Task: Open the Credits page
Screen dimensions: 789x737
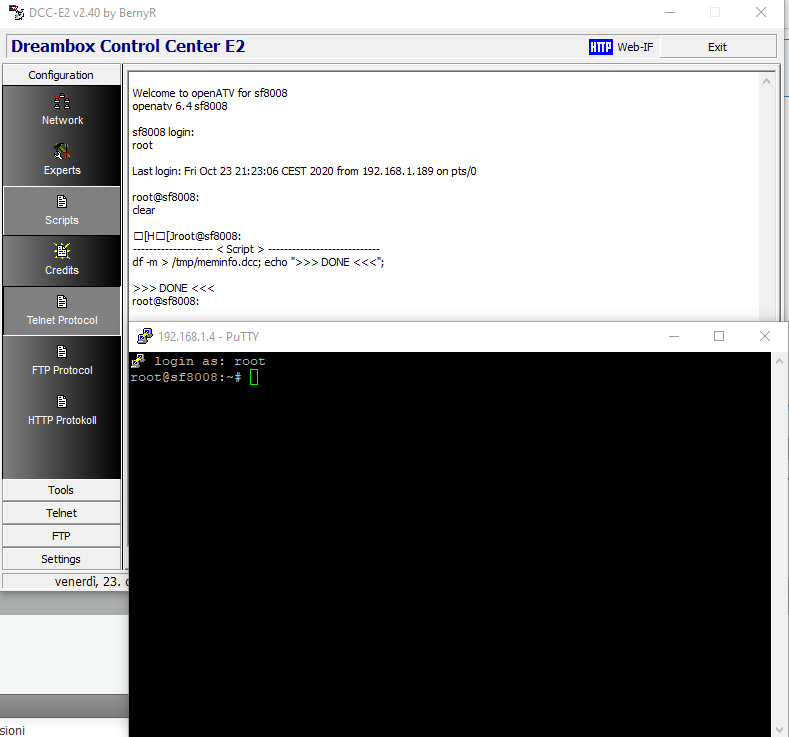Action: pyautogui.click(x=62, y=261)
